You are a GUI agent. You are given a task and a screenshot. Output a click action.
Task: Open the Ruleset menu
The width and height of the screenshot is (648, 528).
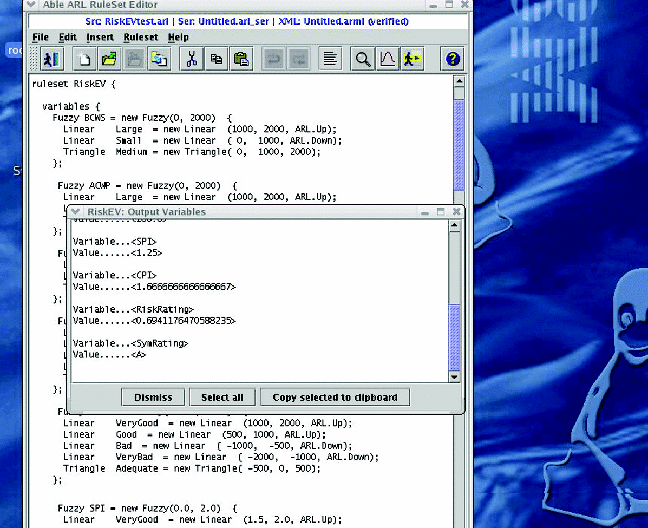coord(141,37)
